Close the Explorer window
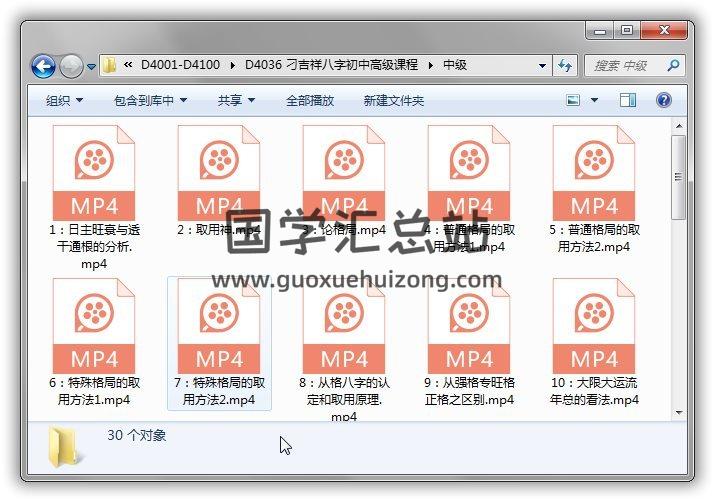The image size is (715, 502). [x=664, y=31]
